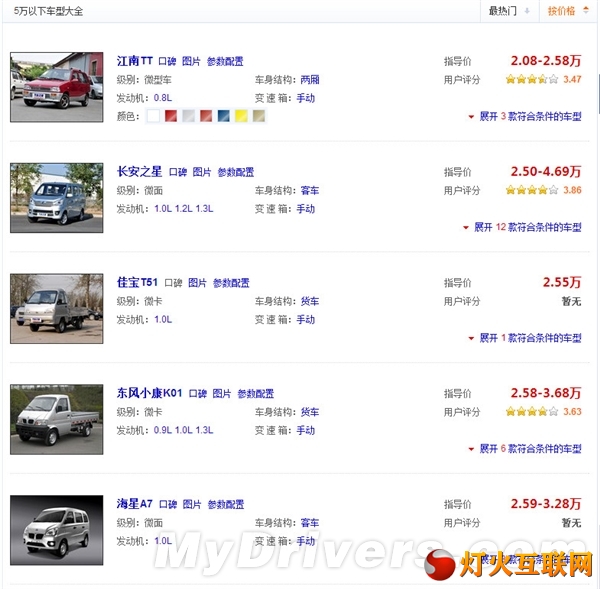Viewport: 600px width, 589px height.
Task: Expand 1款符合条件的车型 for 佳宝T51
Action: (x=525, y=338)
